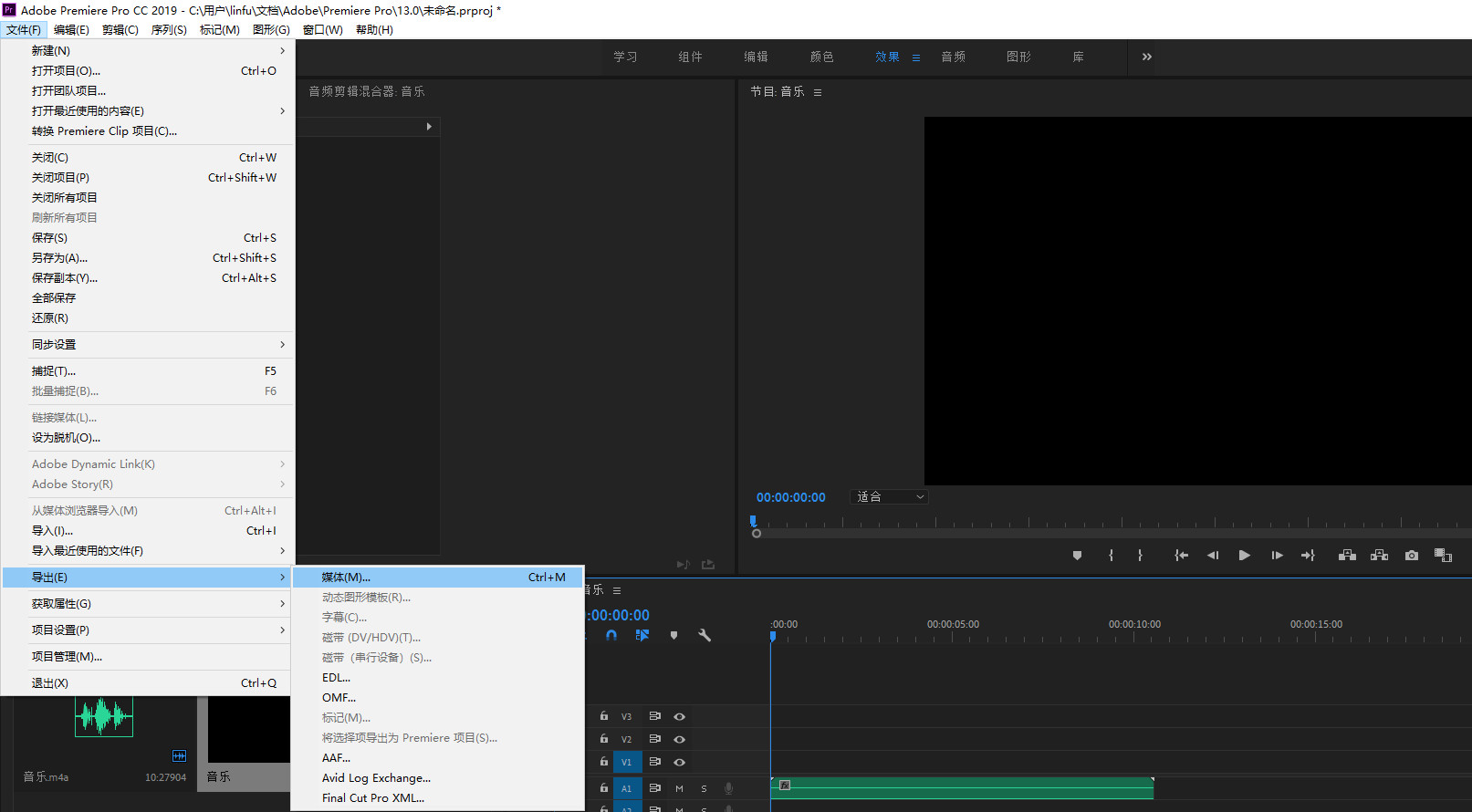Open Effects workspace menu icon
The image size is (1472, 812).
pyautogui.click(x=916, y=57)
